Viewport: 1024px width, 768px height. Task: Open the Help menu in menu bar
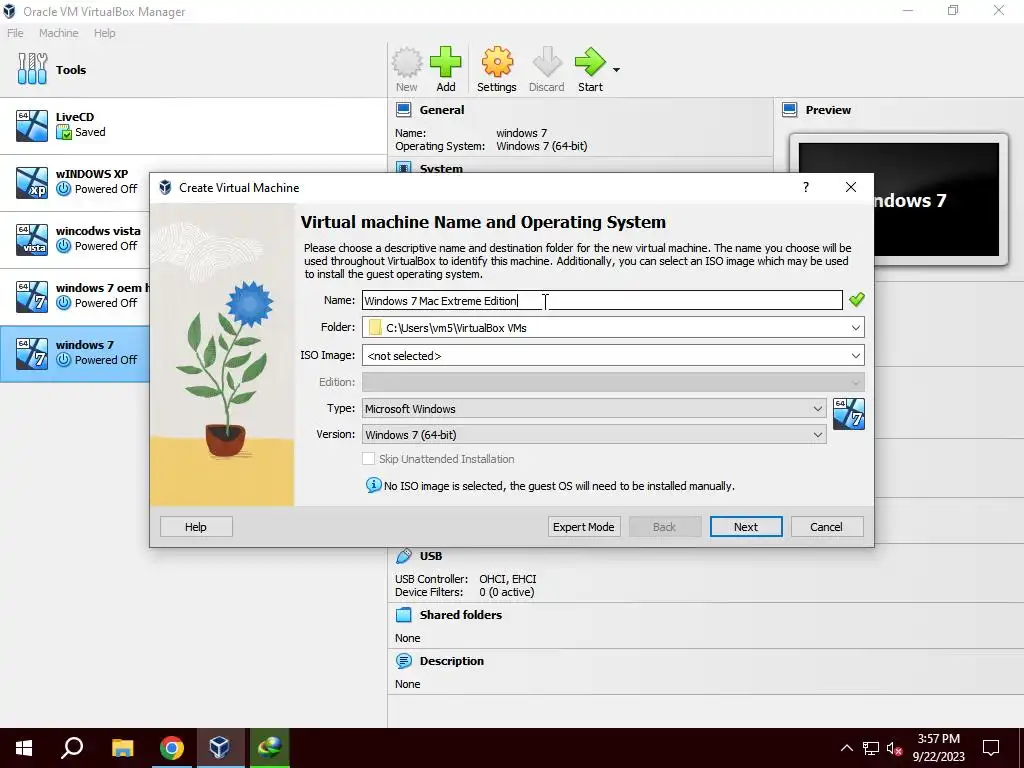pyautogui.click(x=104, y=33)
